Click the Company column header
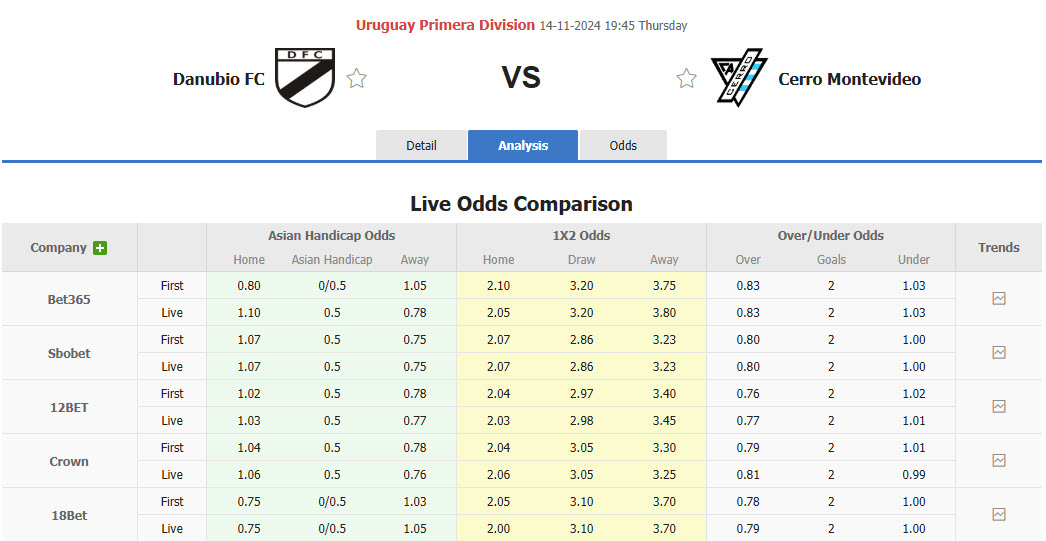This screenshot has width=1046, height=541. [58, 248]
